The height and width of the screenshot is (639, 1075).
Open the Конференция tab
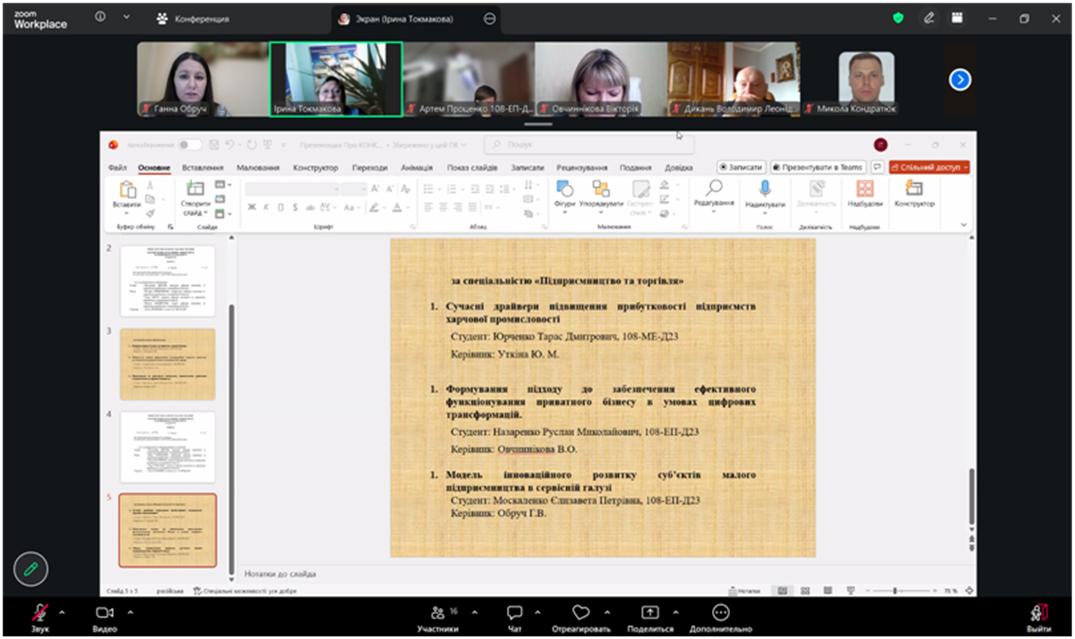[193, 18]
